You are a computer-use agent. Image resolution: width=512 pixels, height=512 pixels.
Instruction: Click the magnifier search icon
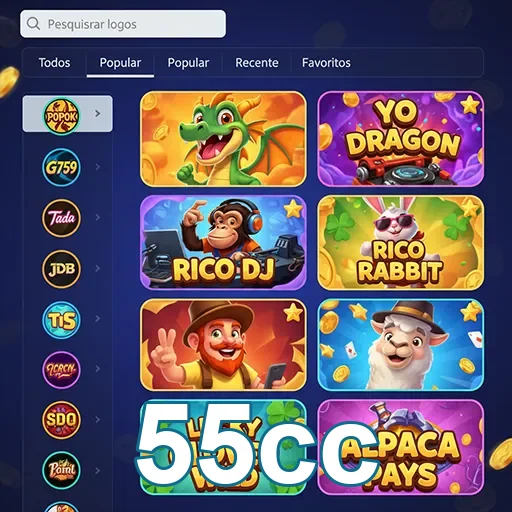(33, 24)
